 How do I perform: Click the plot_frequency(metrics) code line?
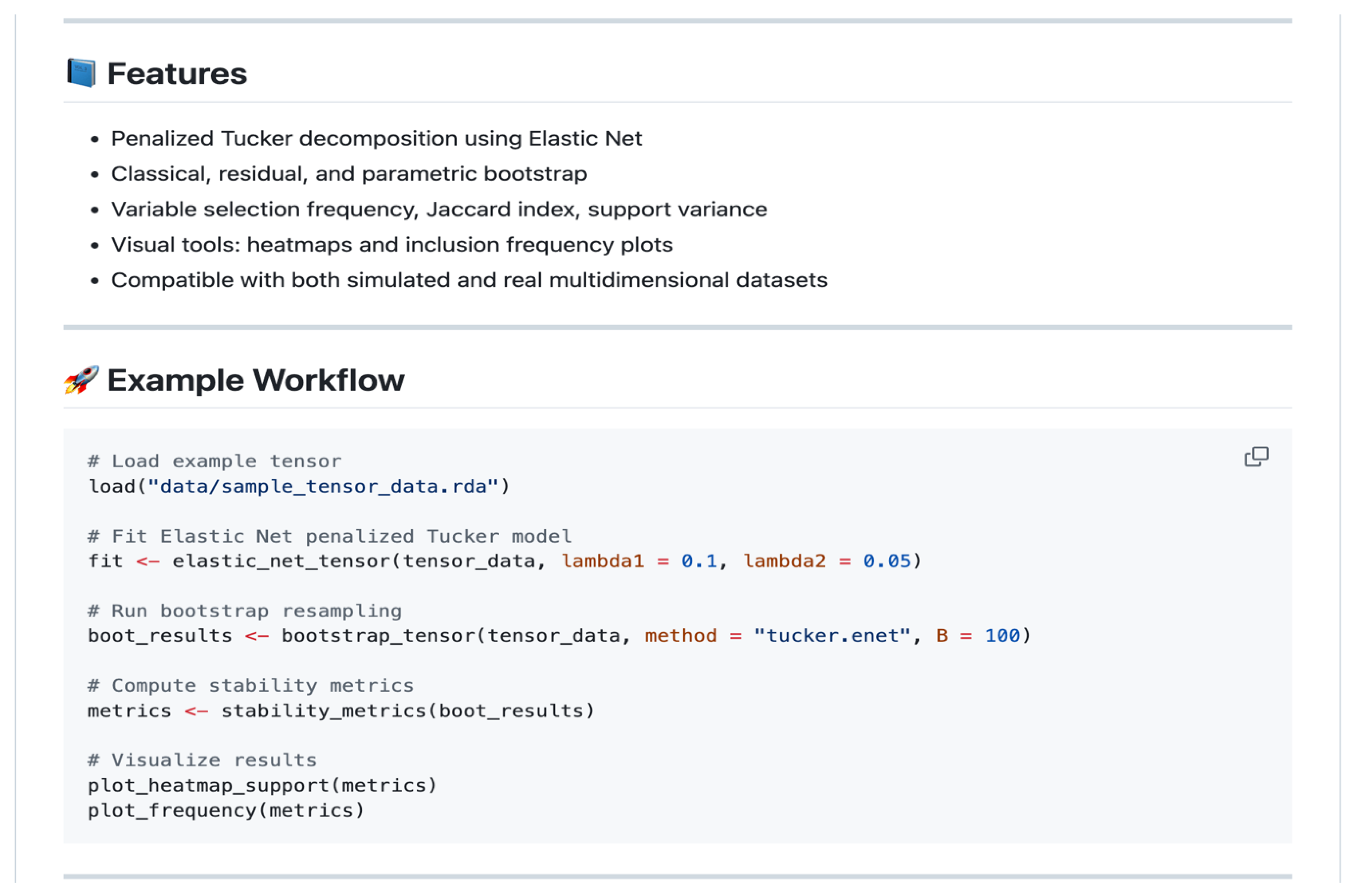pos(226,810)
